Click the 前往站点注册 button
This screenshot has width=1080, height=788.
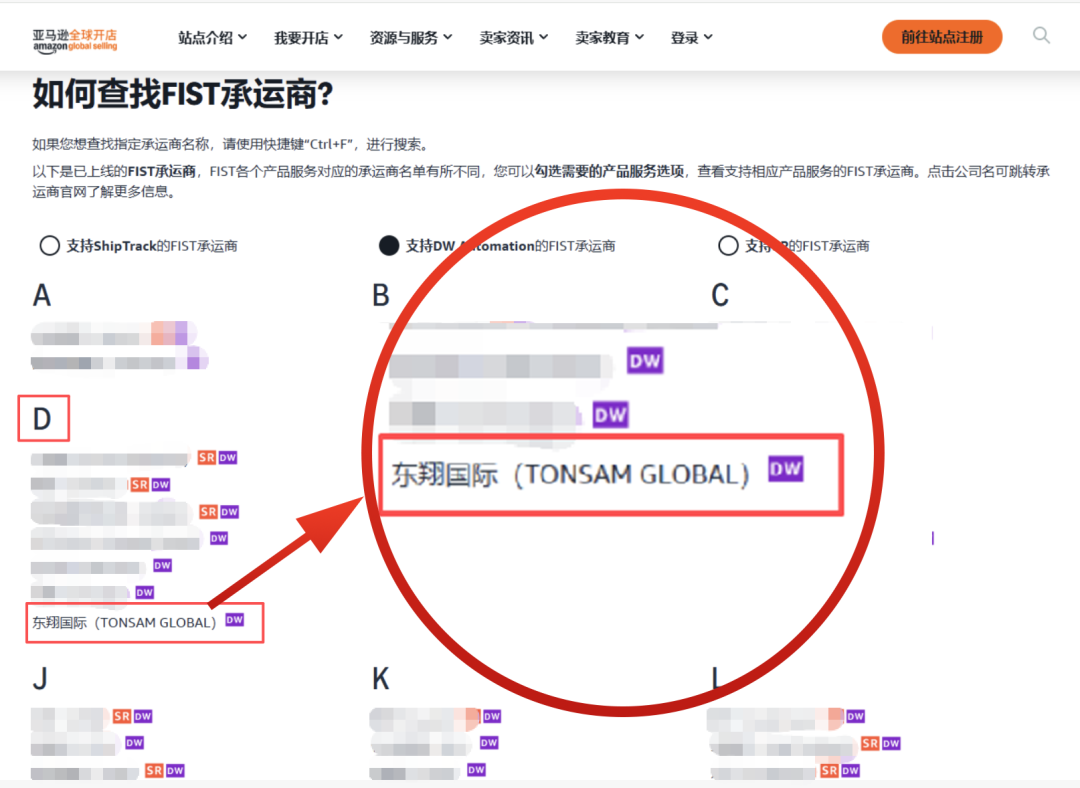coord(942,37)
